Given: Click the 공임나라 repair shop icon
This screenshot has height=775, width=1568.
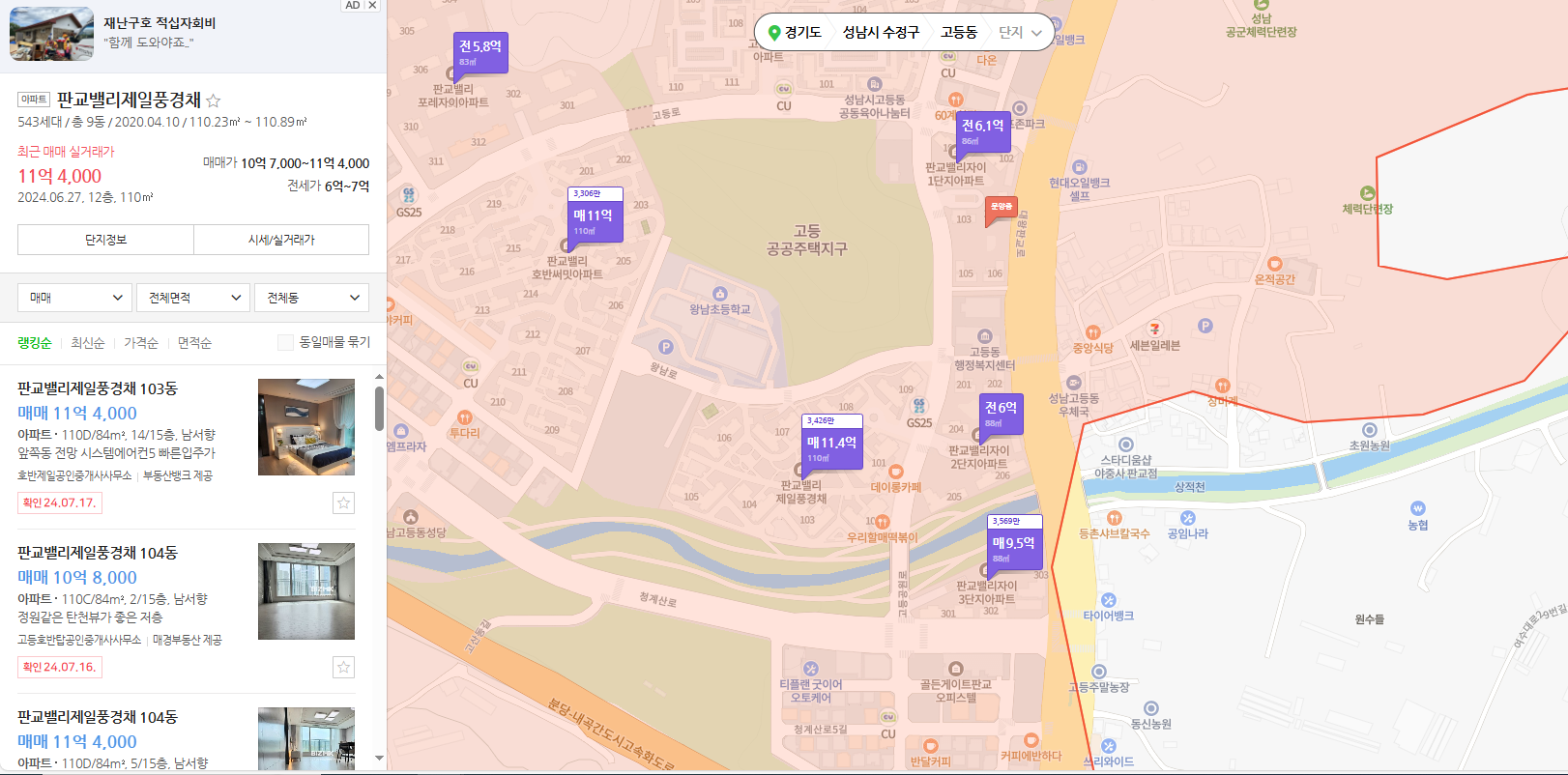Looking at the screenshot, I should pos(1187,518).
